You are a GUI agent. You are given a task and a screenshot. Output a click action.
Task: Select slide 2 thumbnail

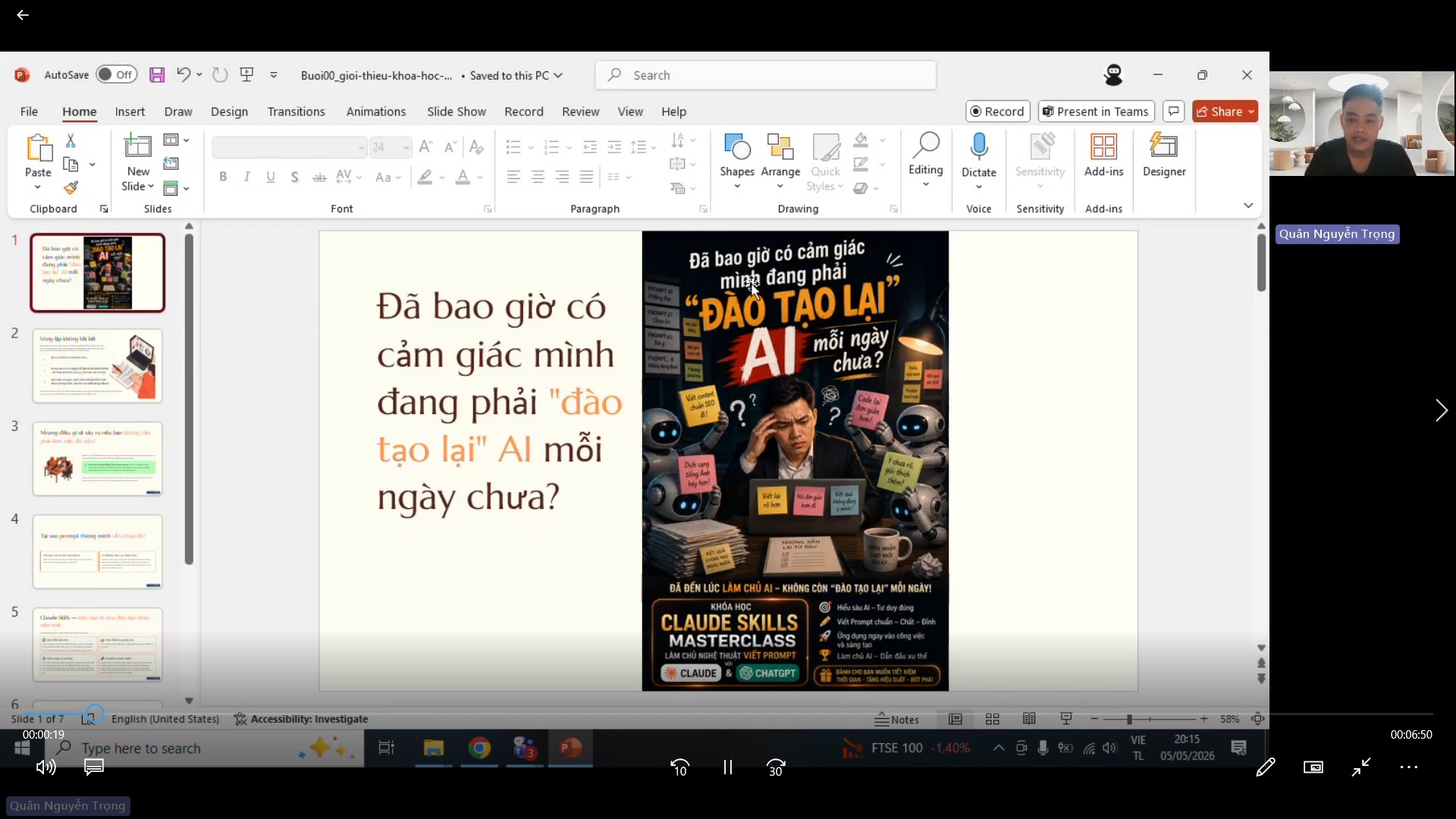(97, 366)
